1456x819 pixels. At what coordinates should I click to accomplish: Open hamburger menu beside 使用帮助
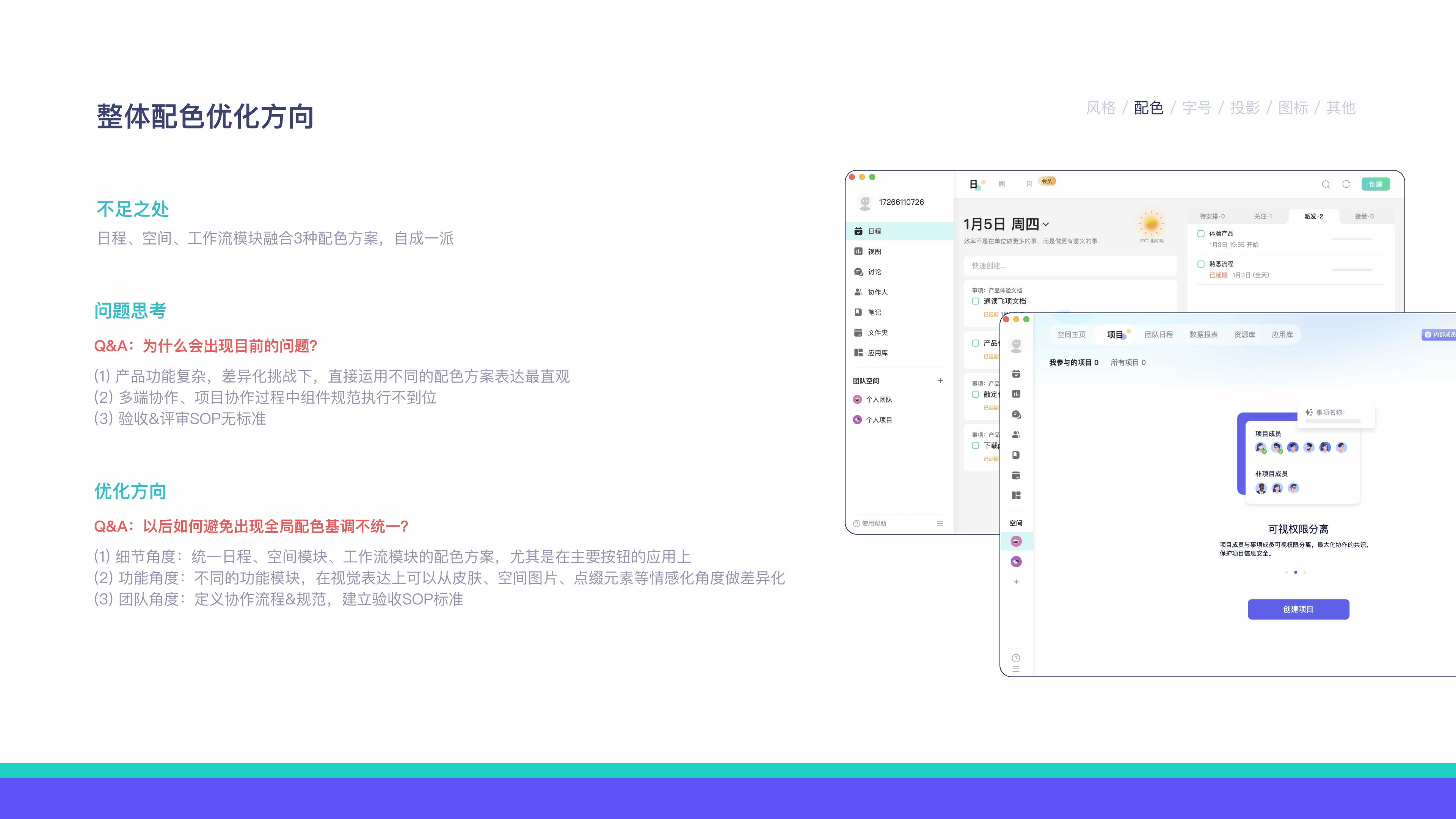point(940,523)
